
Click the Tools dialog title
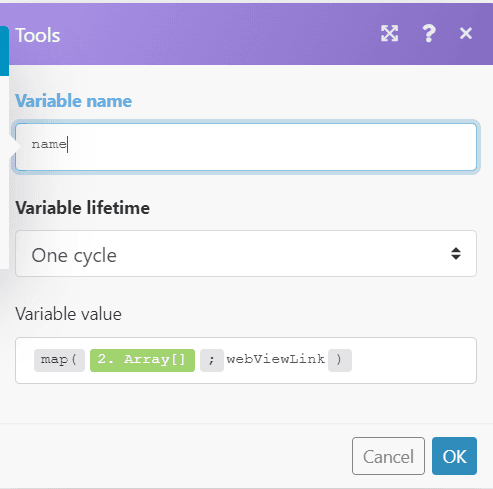38,35
